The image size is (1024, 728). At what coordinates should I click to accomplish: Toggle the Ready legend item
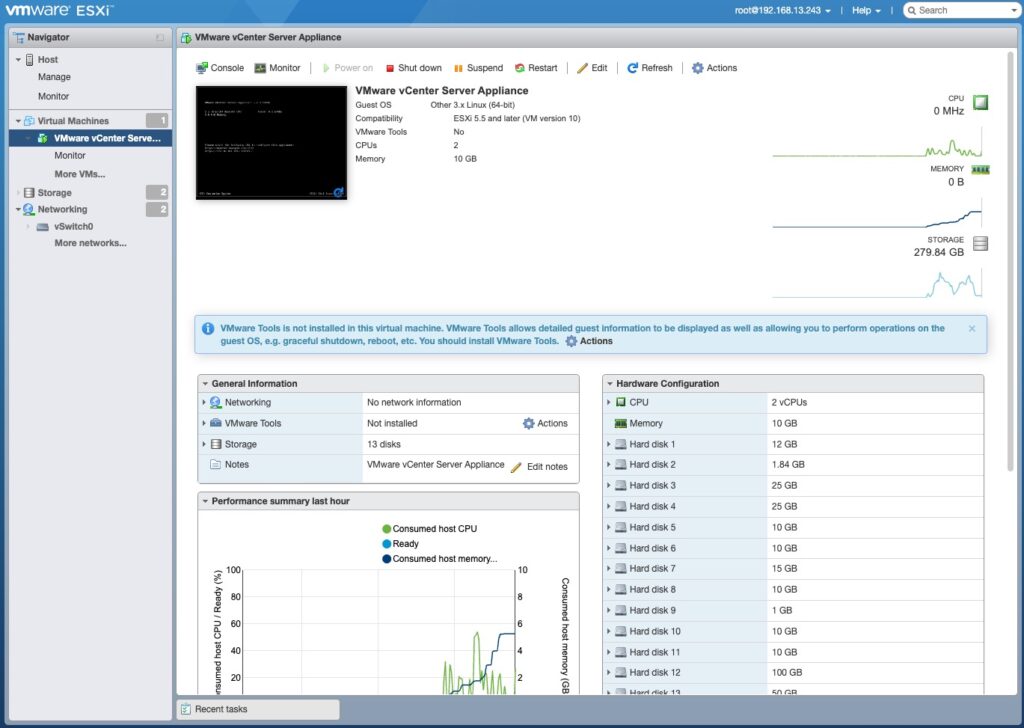coord(400,544)
